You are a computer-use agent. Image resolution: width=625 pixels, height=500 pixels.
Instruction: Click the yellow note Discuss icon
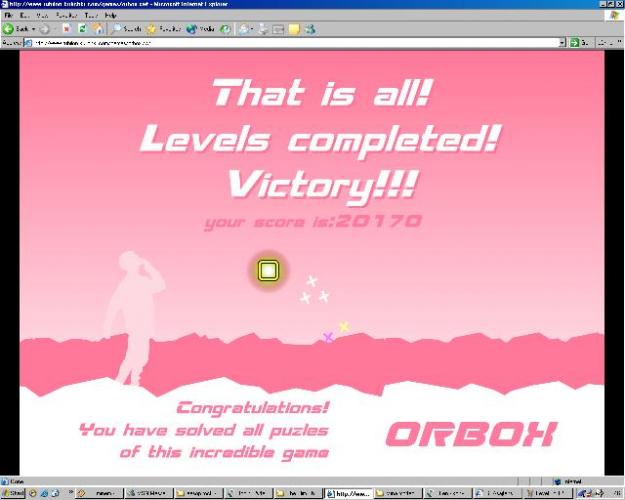click(x=294, y=29)
